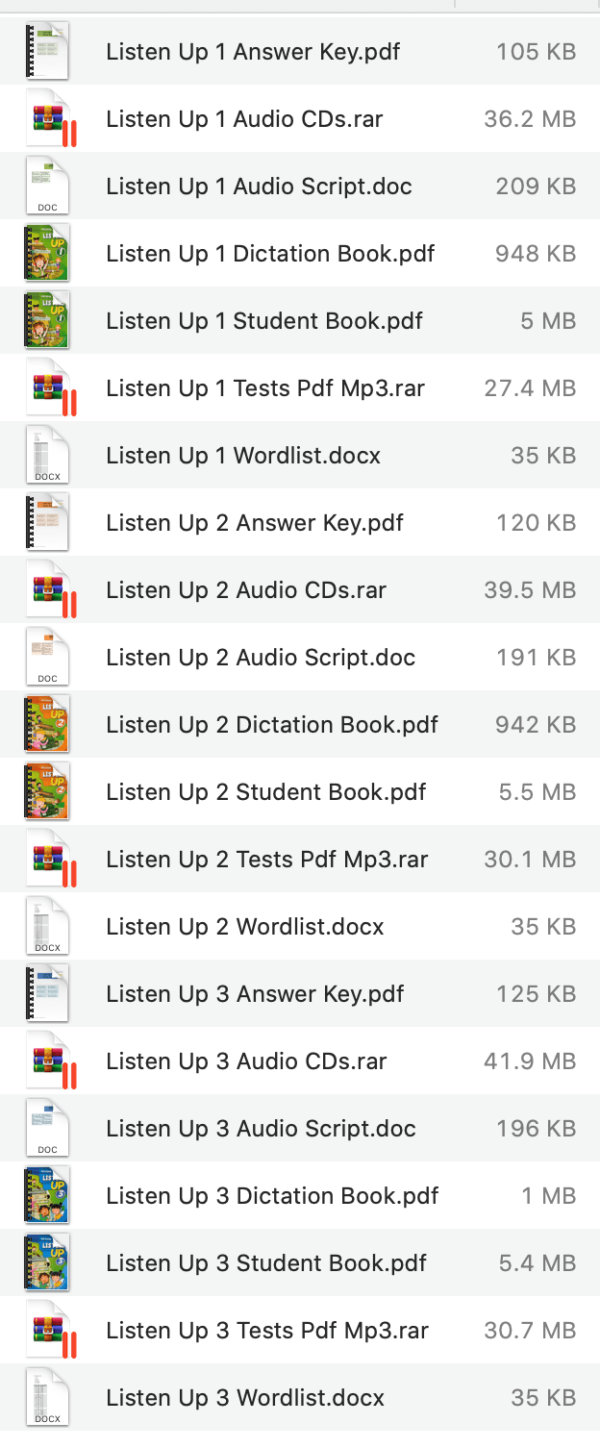The width and height of the screenshot is (600, 1448).
Task: Click the Listen Up 2 Student Book cover thumbnail
Action: tap(48, 791)
